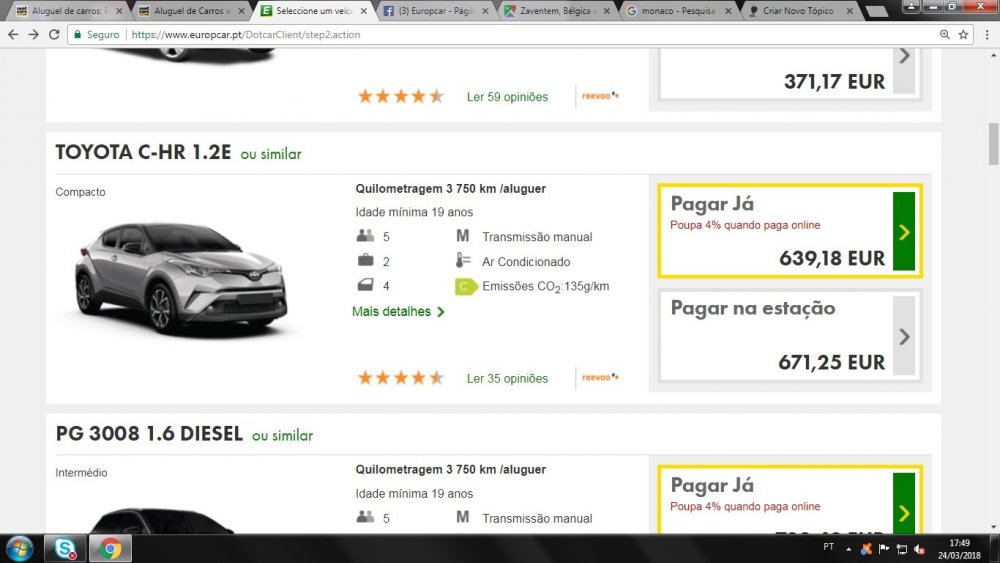
Task: Open the taskbar clock showing 17:49
Action: [959, 549]
